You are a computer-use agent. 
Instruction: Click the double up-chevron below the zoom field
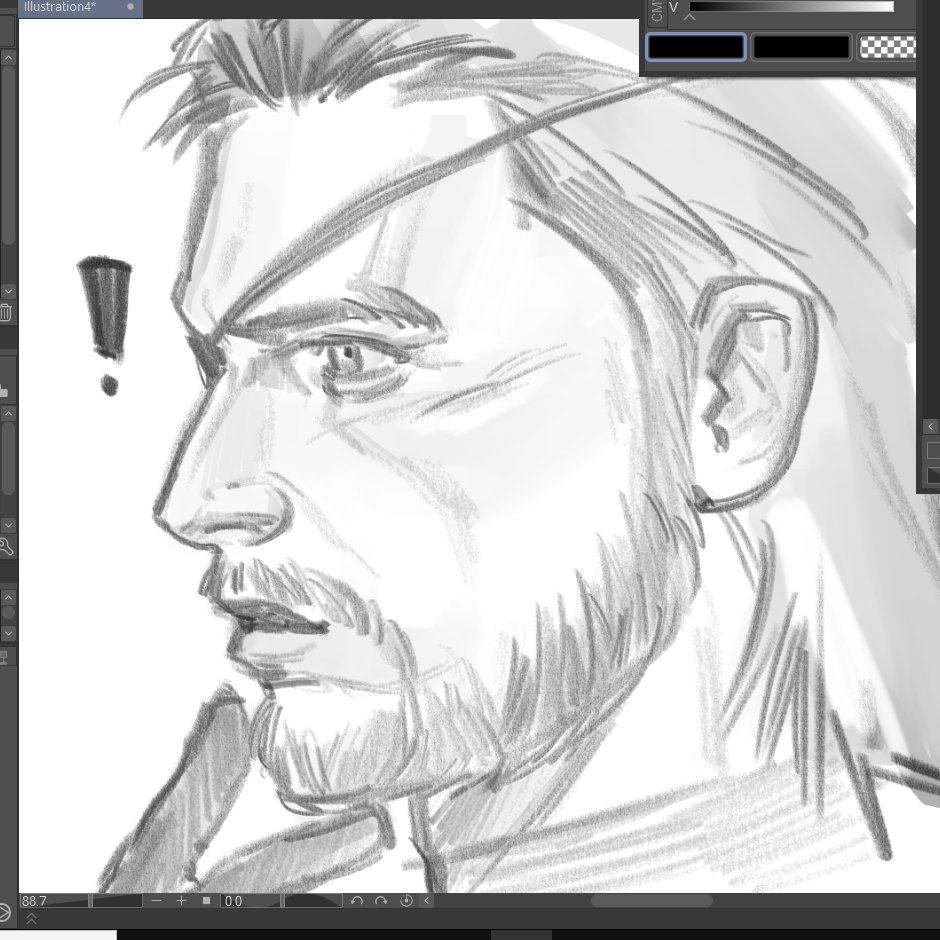31,919
